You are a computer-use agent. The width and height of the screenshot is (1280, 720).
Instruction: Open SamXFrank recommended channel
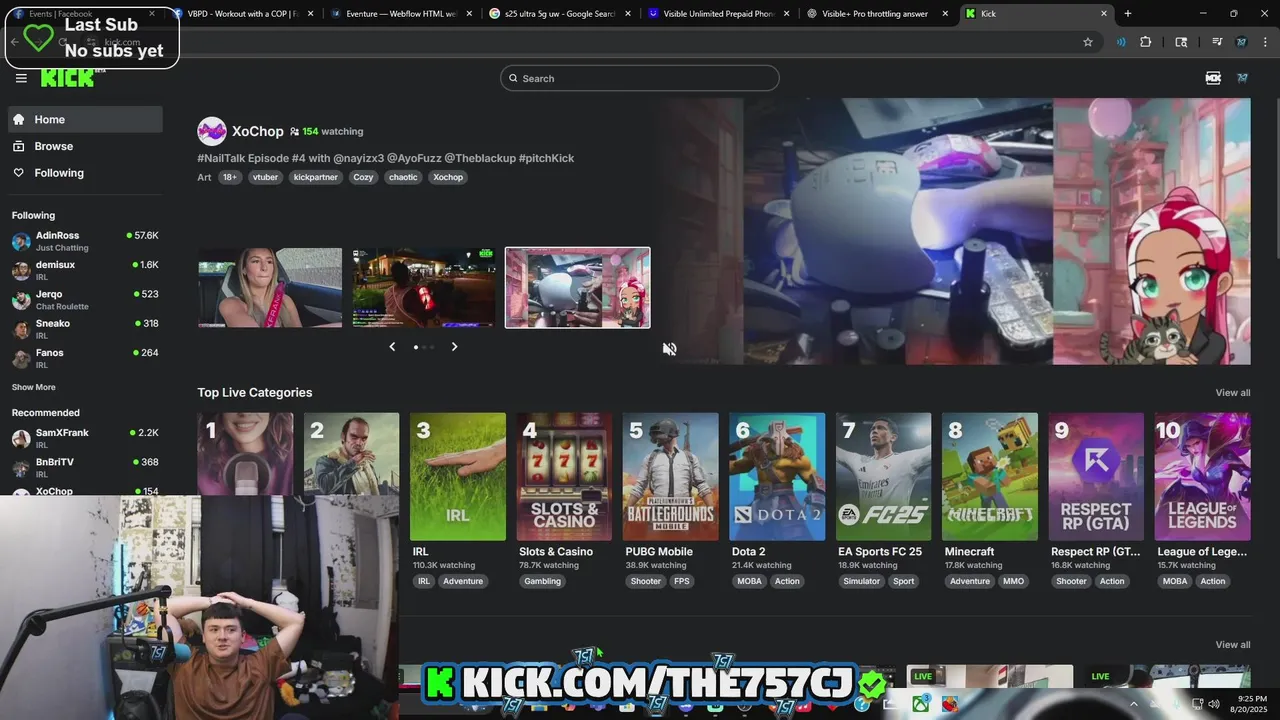coord(85,438)
